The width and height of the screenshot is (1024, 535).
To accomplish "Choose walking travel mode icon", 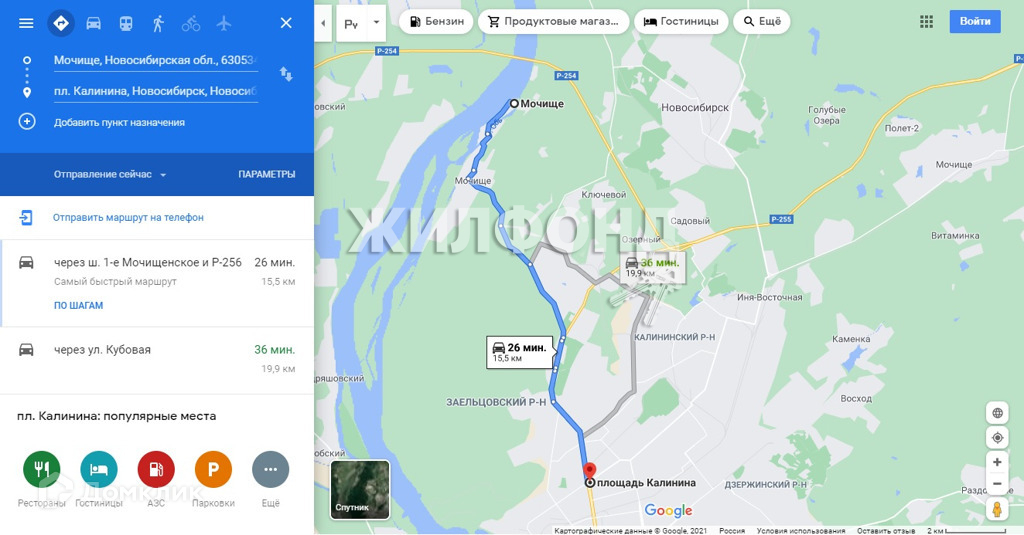I will (x=158, y=24).
